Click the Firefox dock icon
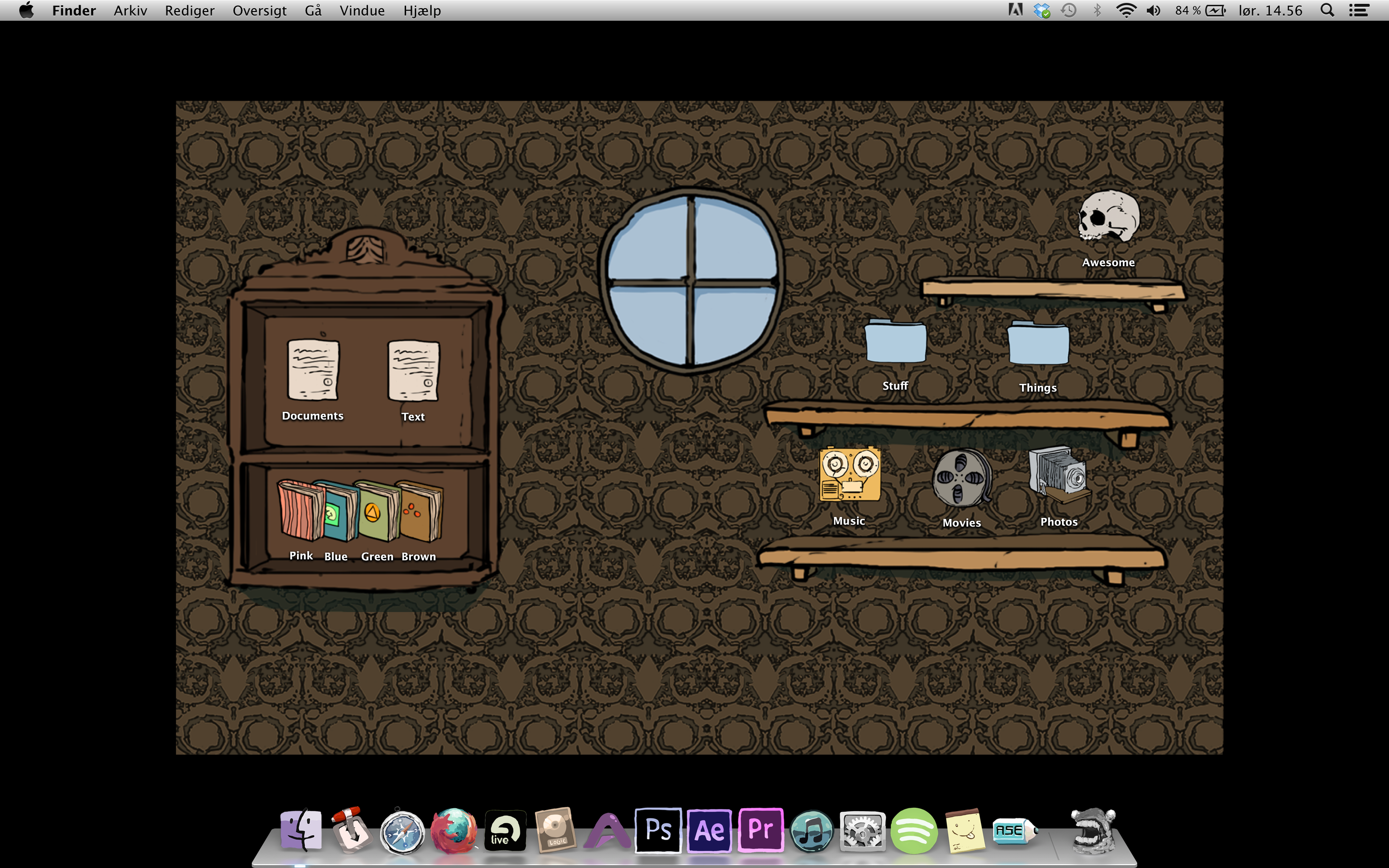This screenshot has height=868, width=1389. [453, 830]
